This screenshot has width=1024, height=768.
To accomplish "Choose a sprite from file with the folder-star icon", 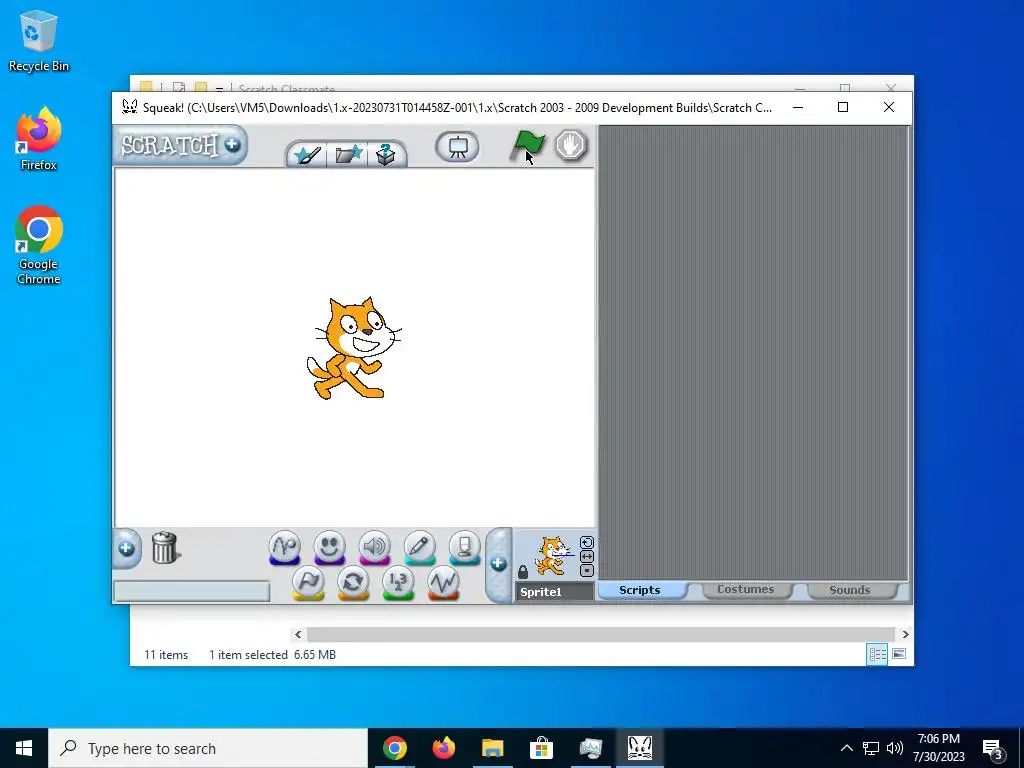I will click(348, 155).
